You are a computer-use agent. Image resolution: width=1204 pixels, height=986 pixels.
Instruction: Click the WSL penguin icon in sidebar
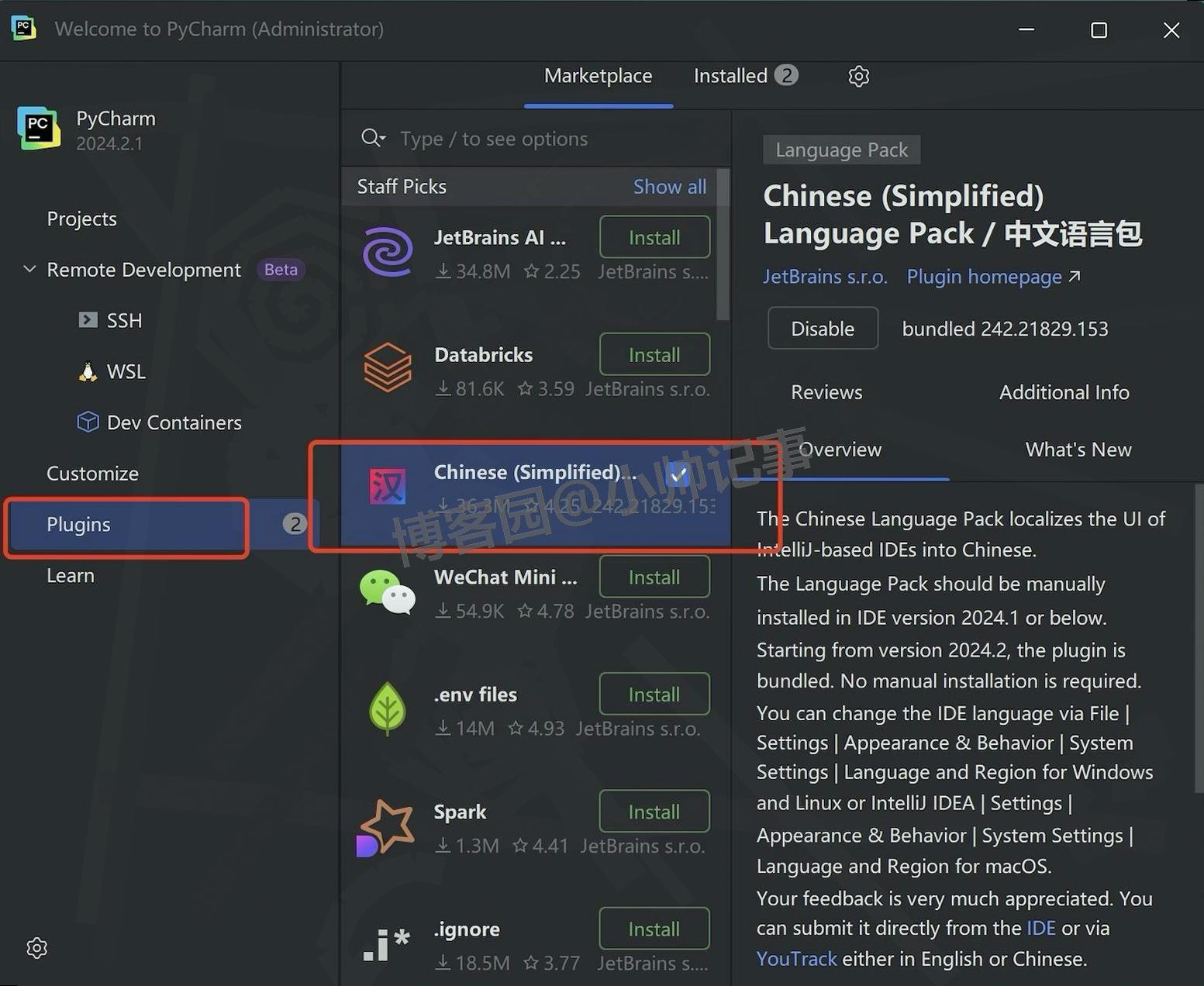[x=88, y=371]
